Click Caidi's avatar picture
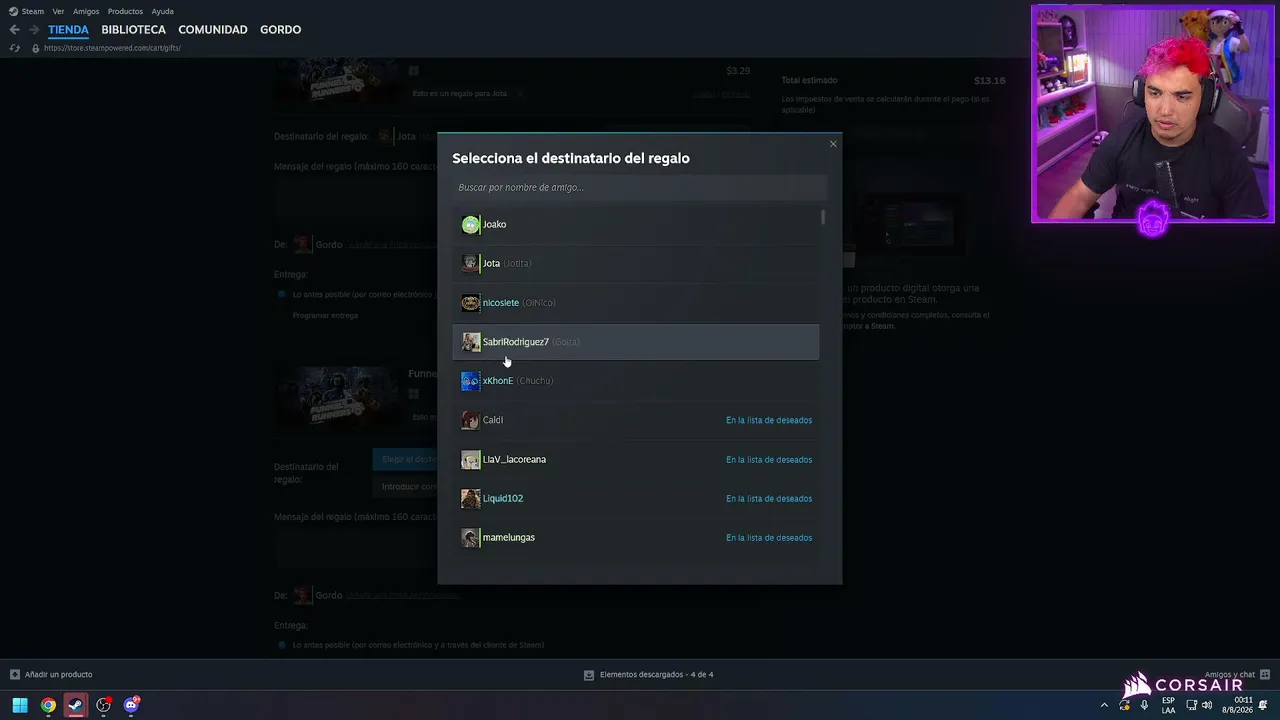Viewport: 1280px width, 720px height. [x=470, y=420]
